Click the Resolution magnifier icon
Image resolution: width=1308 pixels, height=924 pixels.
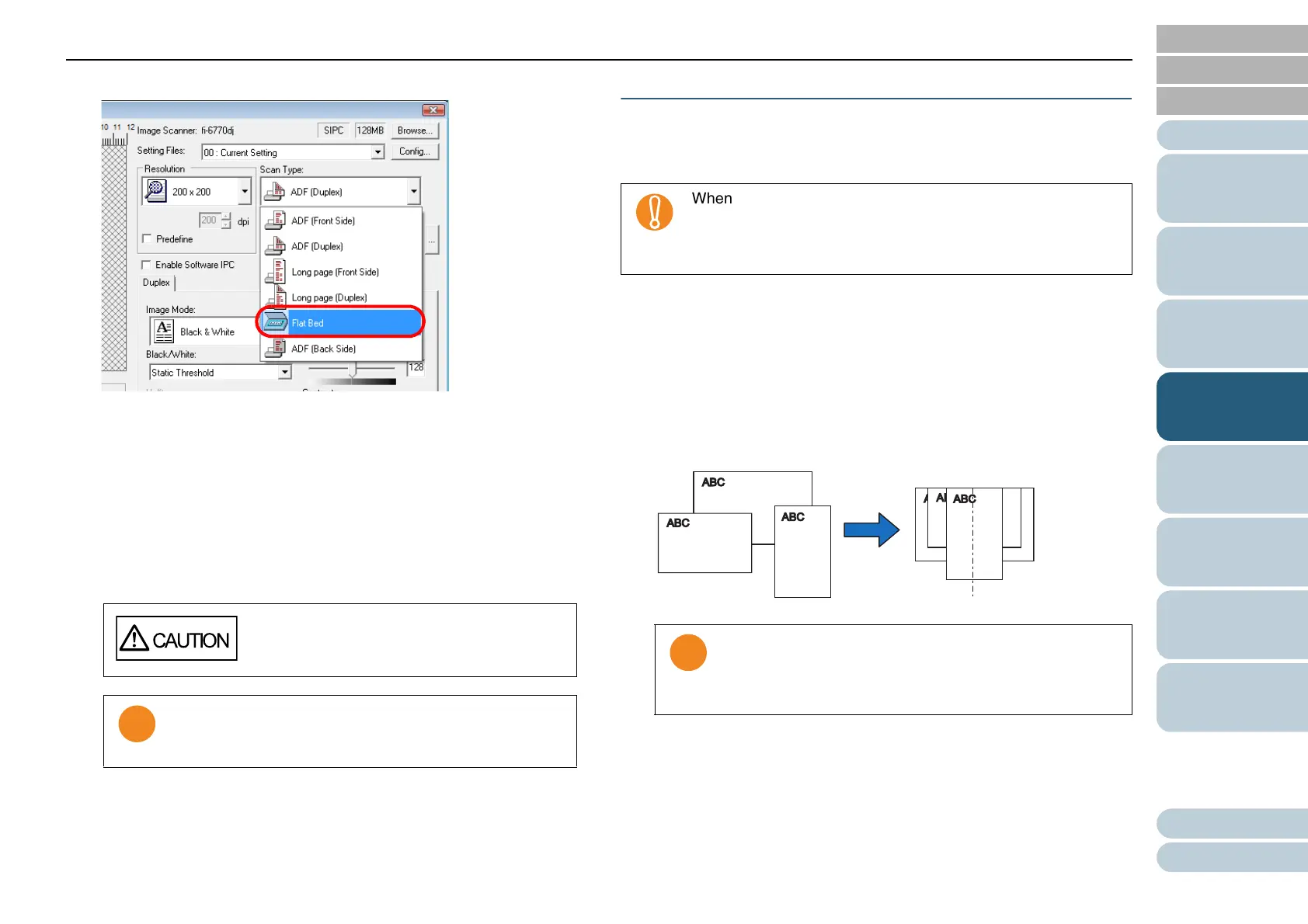(x=156, y=191)
